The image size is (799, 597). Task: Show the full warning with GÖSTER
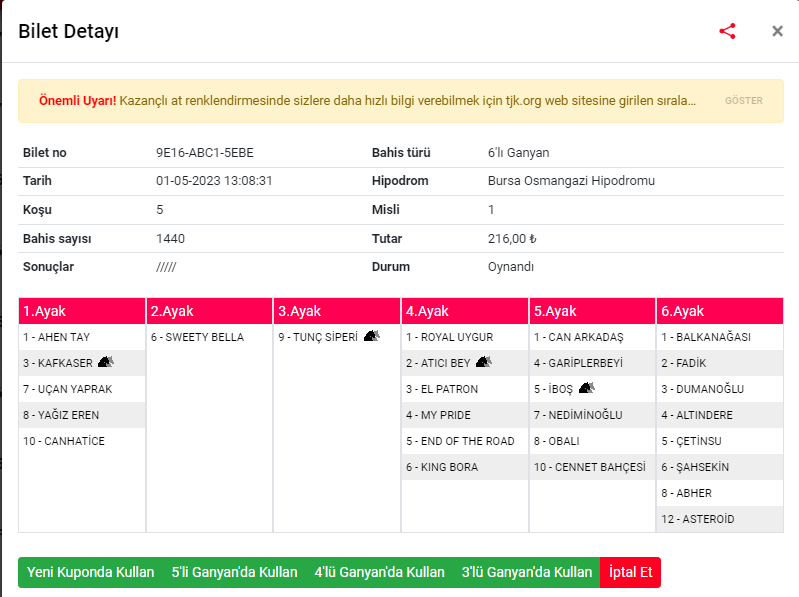click(x=743, y=101)
